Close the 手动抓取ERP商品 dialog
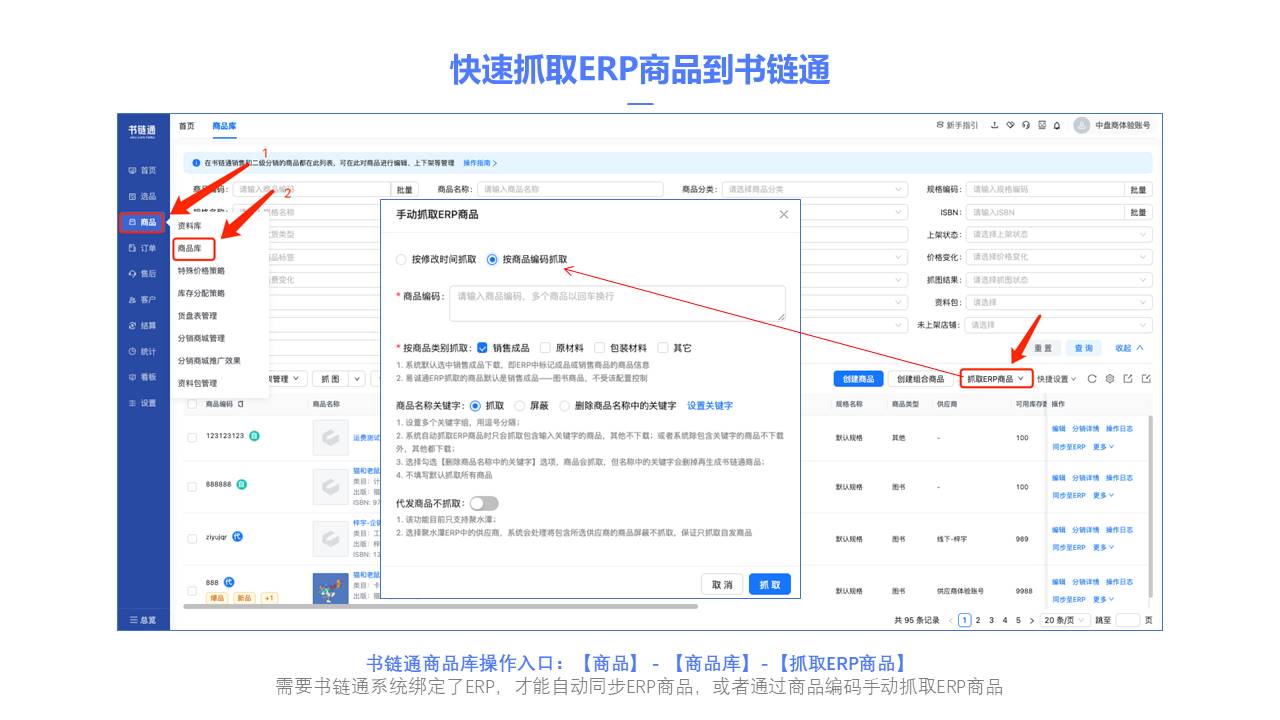Screen dimensions: 1280x720 784,214
